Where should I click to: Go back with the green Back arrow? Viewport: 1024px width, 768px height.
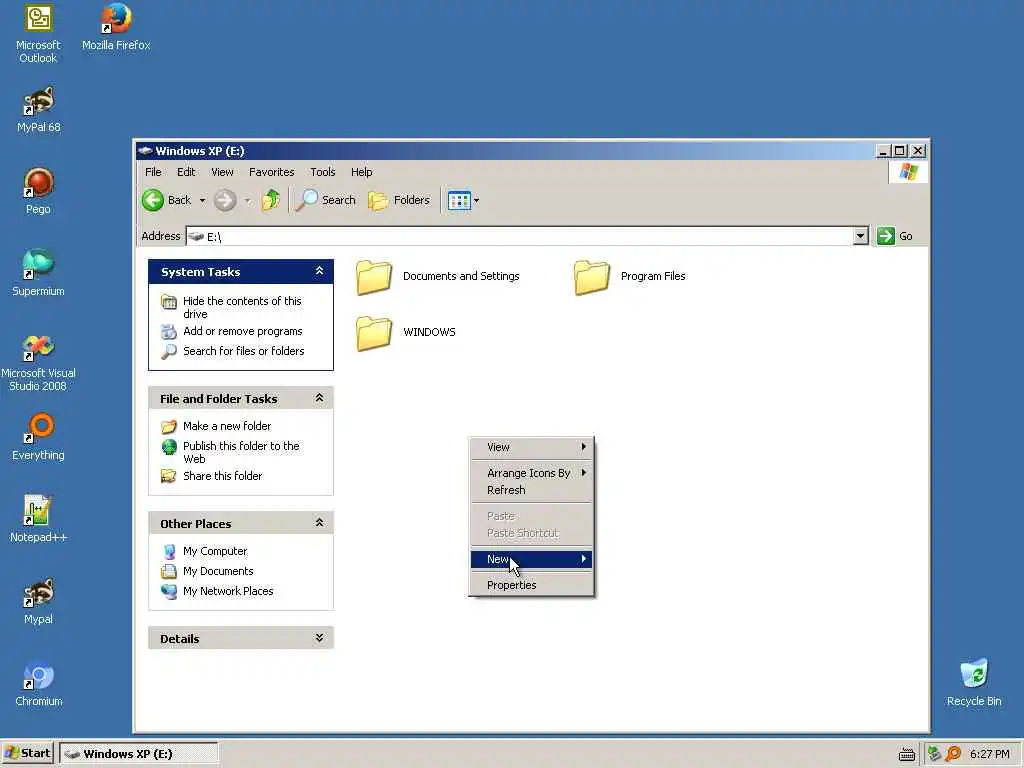tap(167, 200)
